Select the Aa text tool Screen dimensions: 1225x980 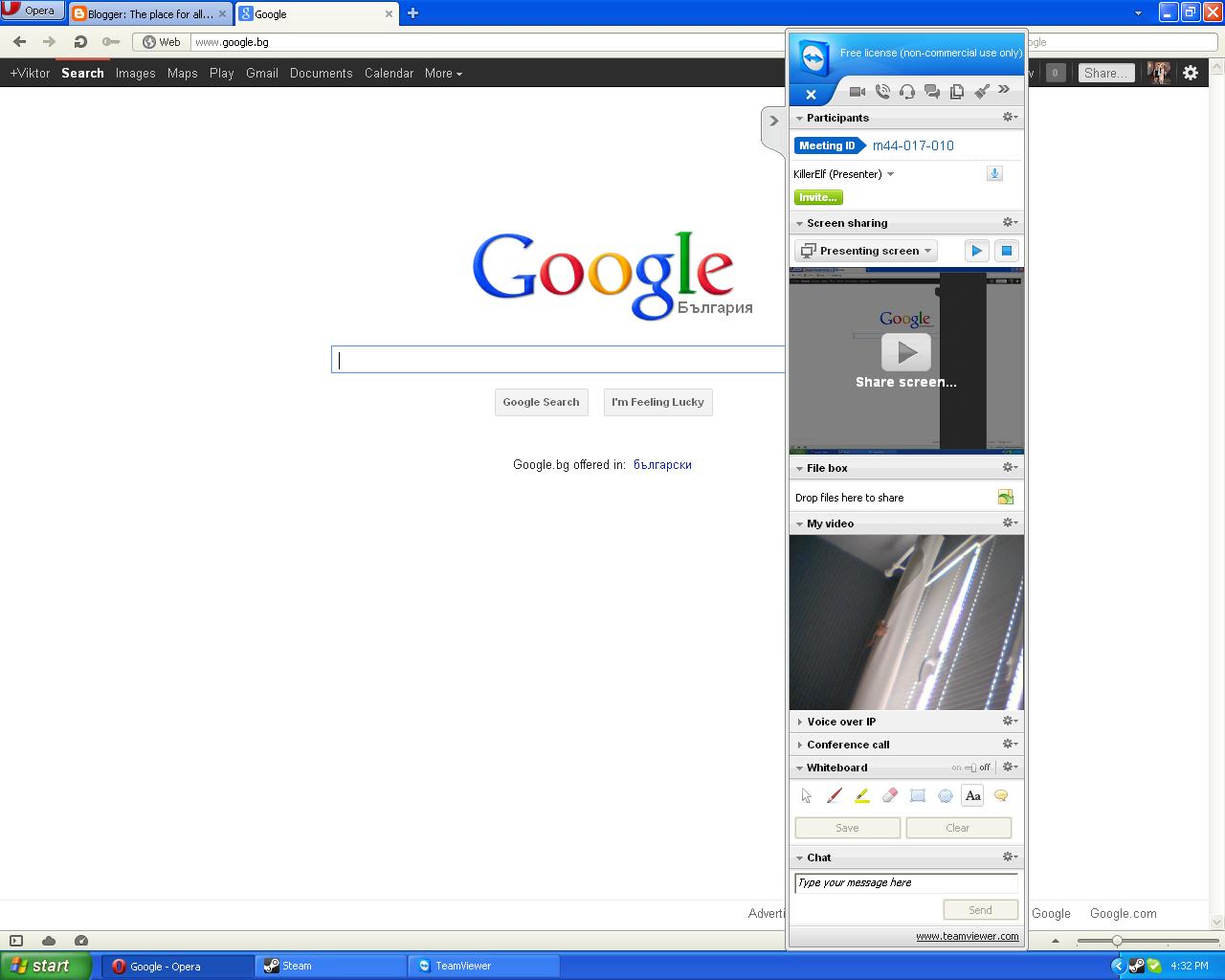point(972,795)
